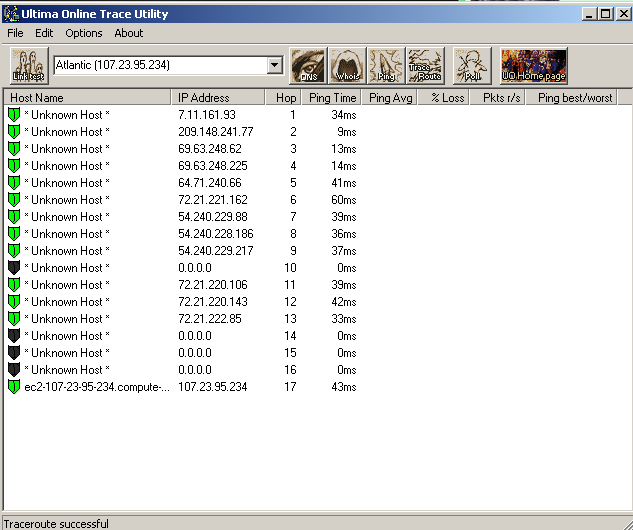Start the Ping tool
The image size is (633, 530).
386,66
